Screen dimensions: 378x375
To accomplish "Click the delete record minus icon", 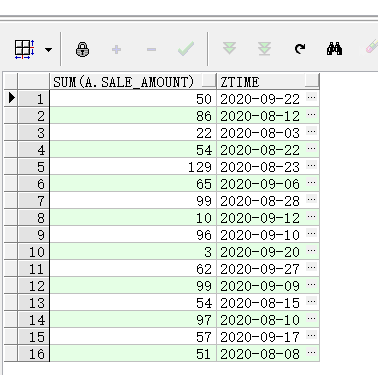I will point(151,50).
